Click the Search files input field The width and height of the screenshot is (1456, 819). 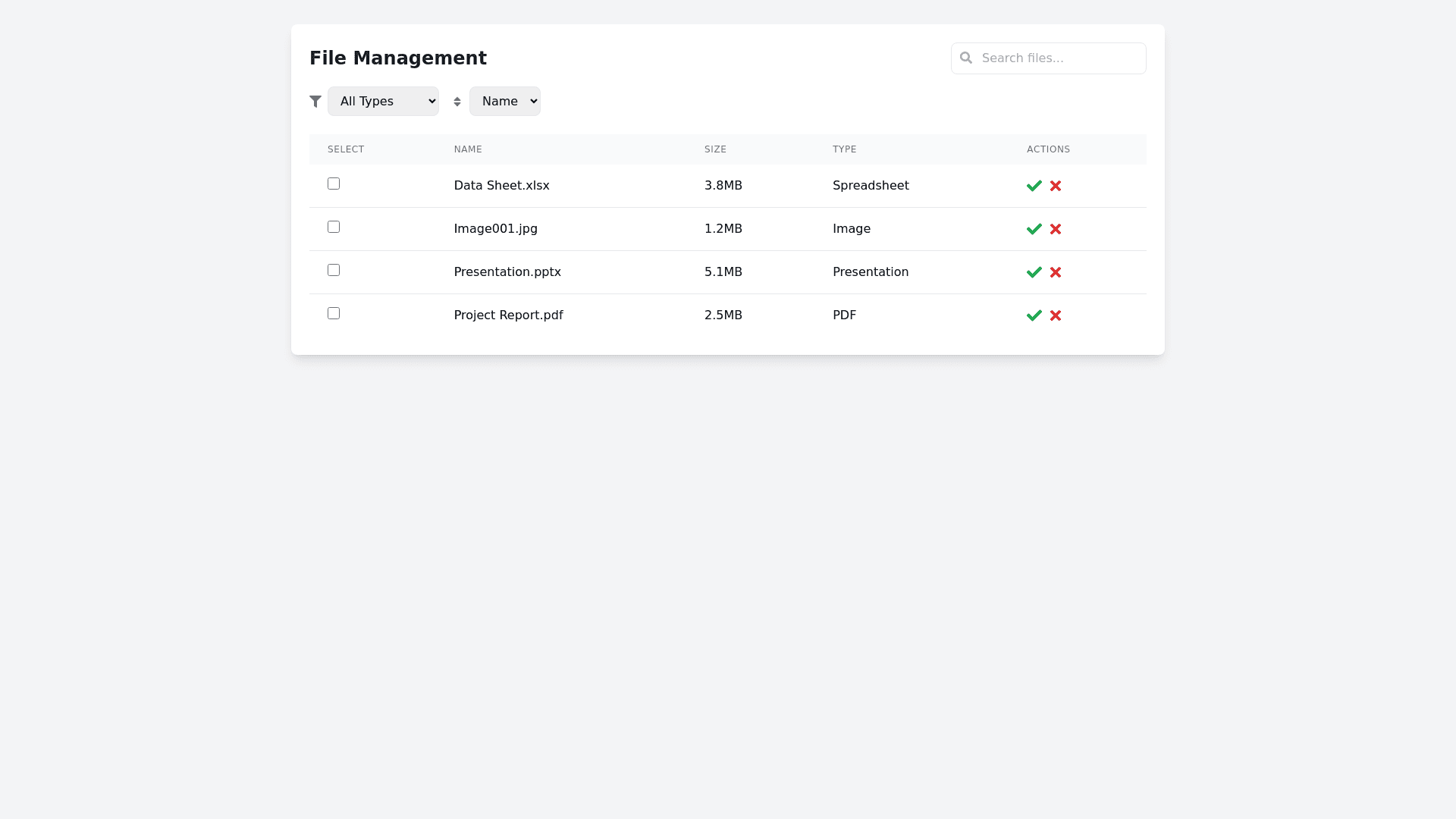coord(1058,58)
